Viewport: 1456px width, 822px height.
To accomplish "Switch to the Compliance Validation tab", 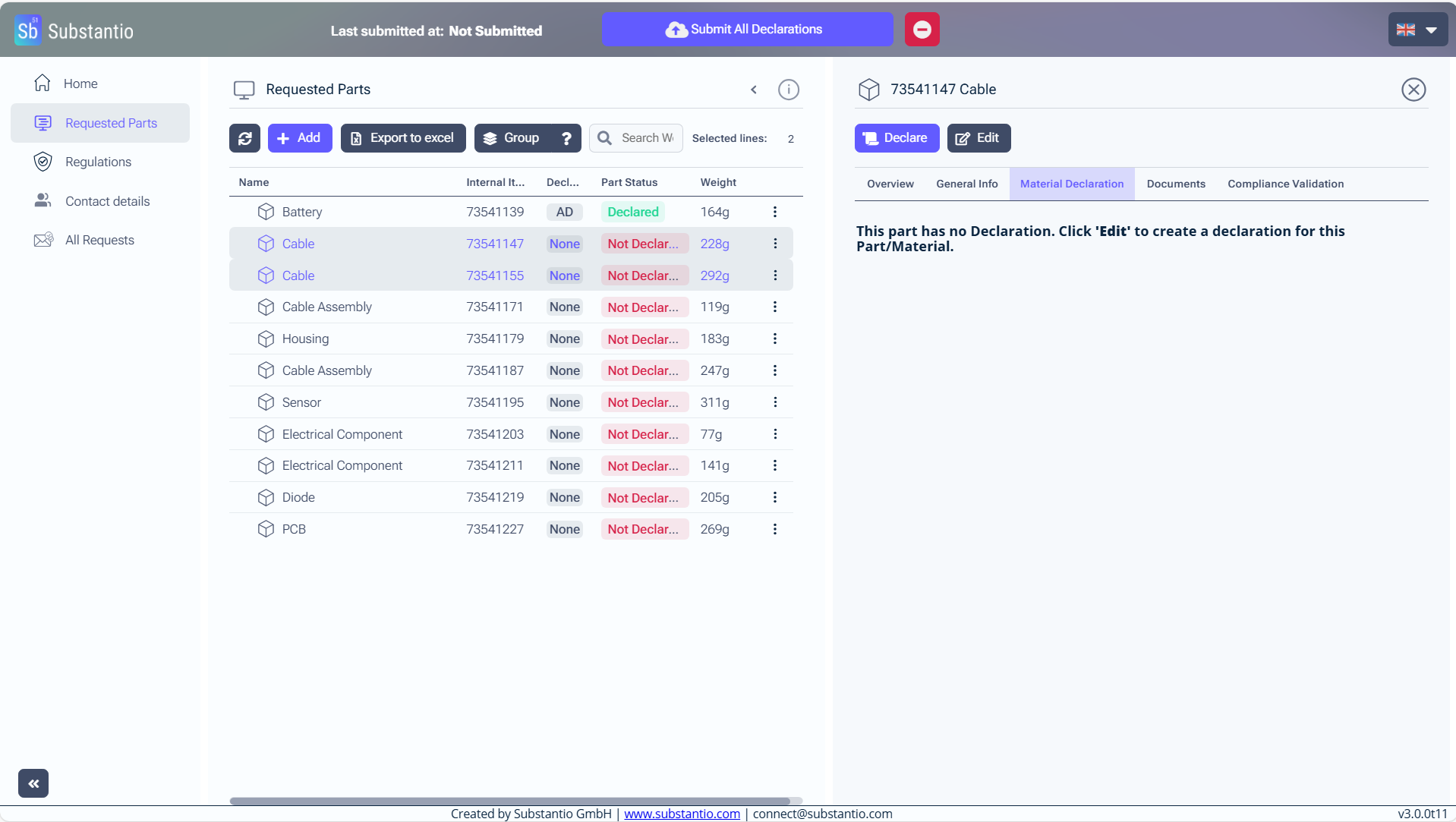I will (1285, 184).
